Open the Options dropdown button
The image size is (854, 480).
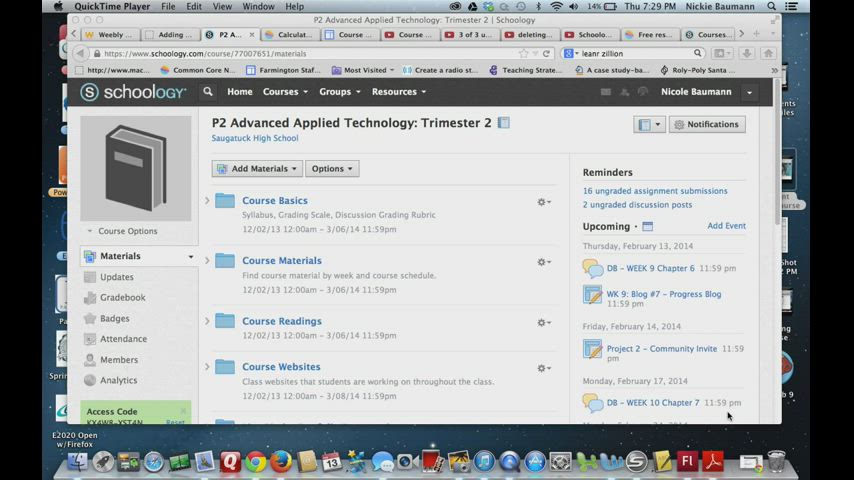click(x=331, y=169)
